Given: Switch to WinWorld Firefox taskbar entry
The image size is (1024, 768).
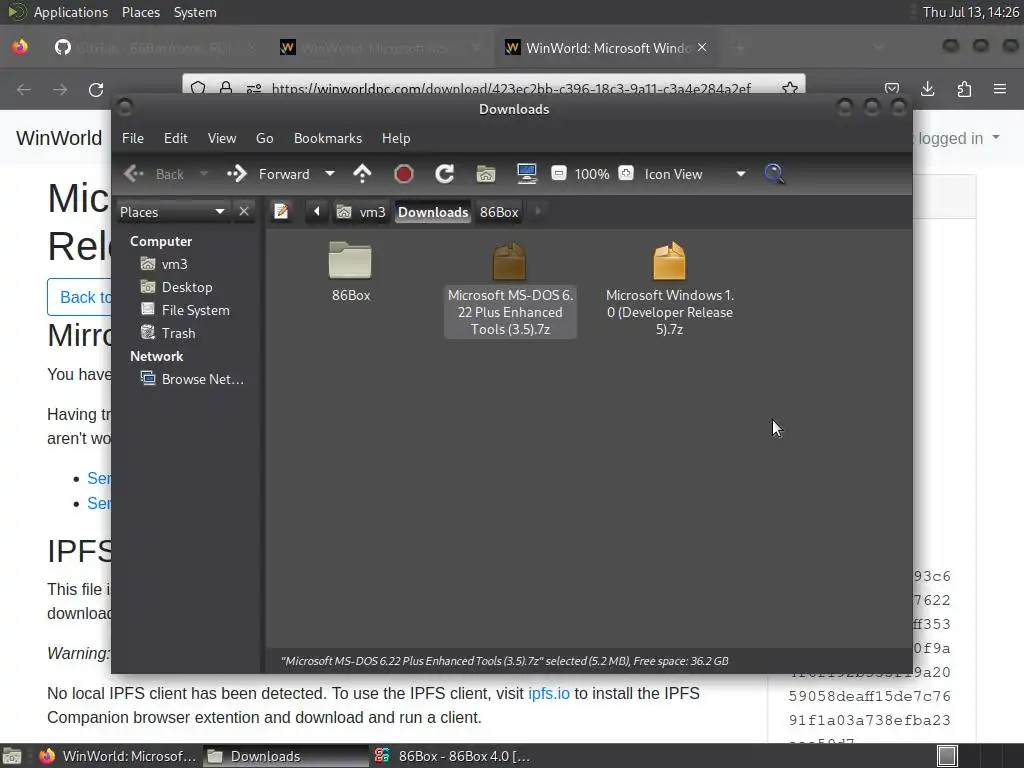Looking at the screenshot, I should [x=117, y=756].
